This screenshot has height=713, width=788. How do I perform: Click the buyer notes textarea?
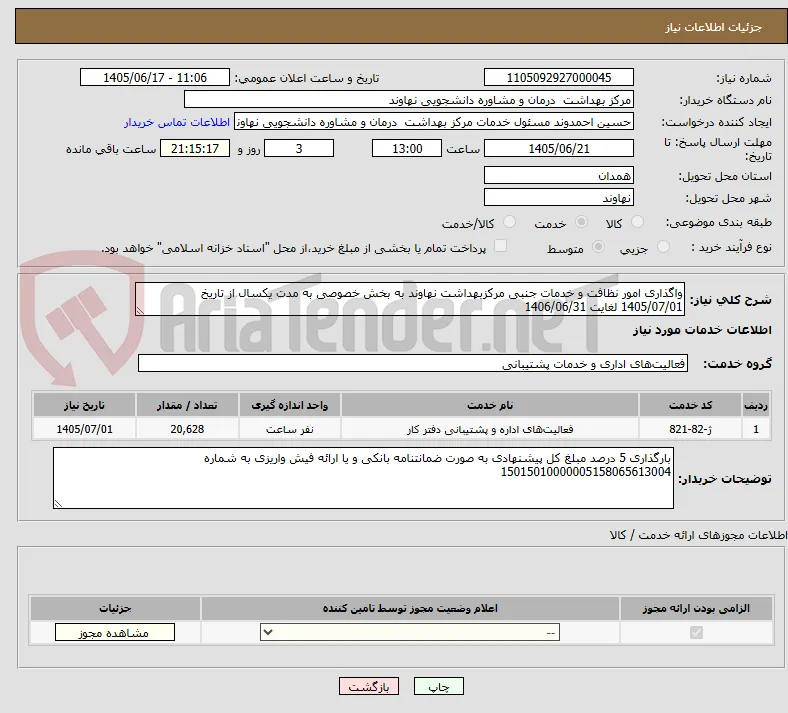coord(363,478)
